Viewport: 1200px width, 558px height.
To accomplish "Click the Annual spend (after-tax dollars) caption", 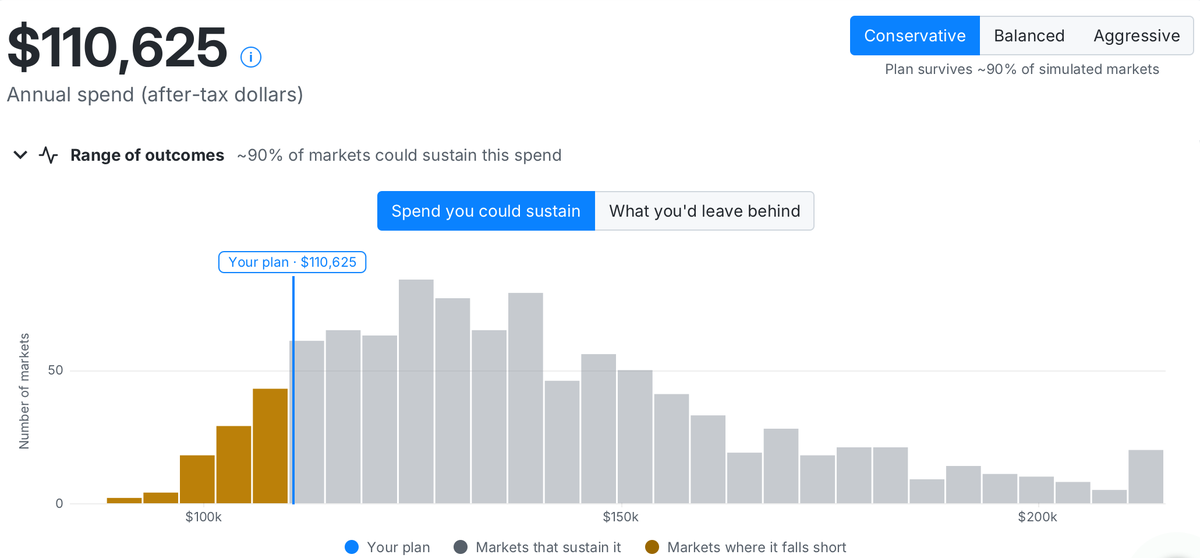I will coord(155,95).
